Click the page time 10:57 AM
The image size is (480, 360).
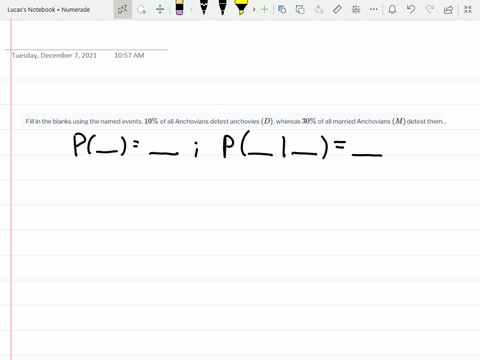click(x=129, y=55)
